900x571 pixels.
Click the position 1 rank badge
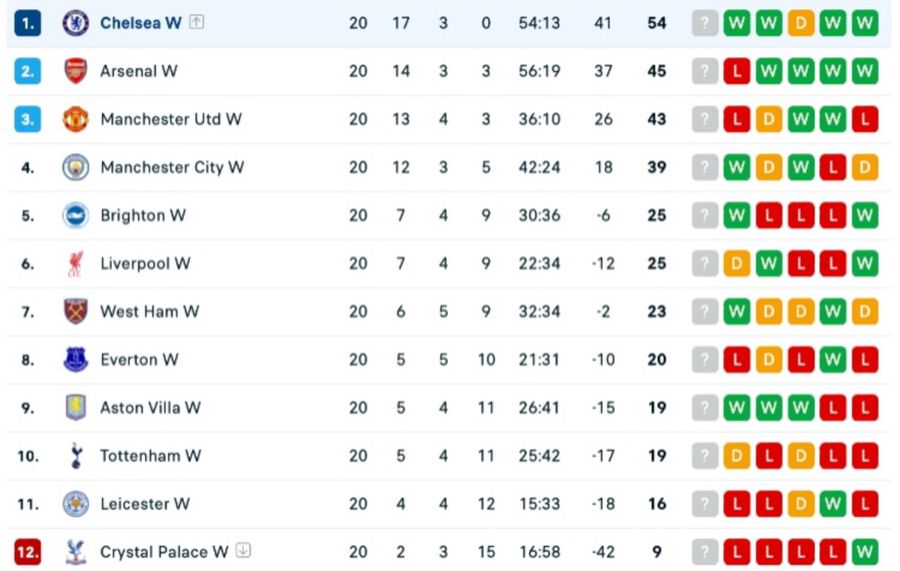pos(28,23)
